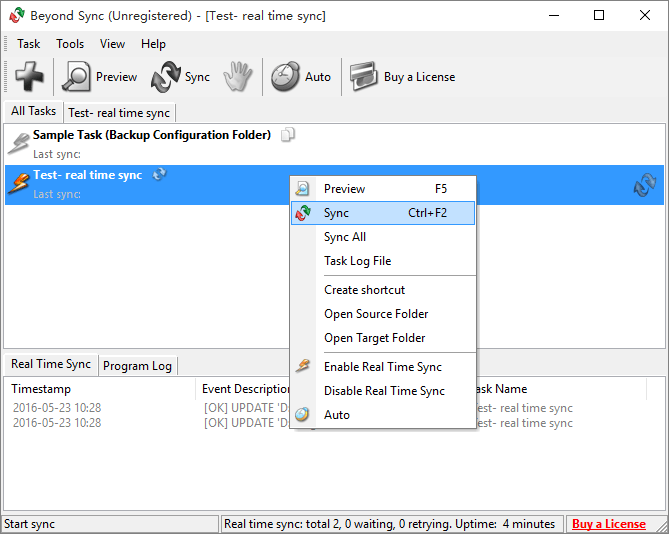Click the copy icon beside Sample Task
The width and height of the screenshot is (669, 534).
tap(288, 135)
